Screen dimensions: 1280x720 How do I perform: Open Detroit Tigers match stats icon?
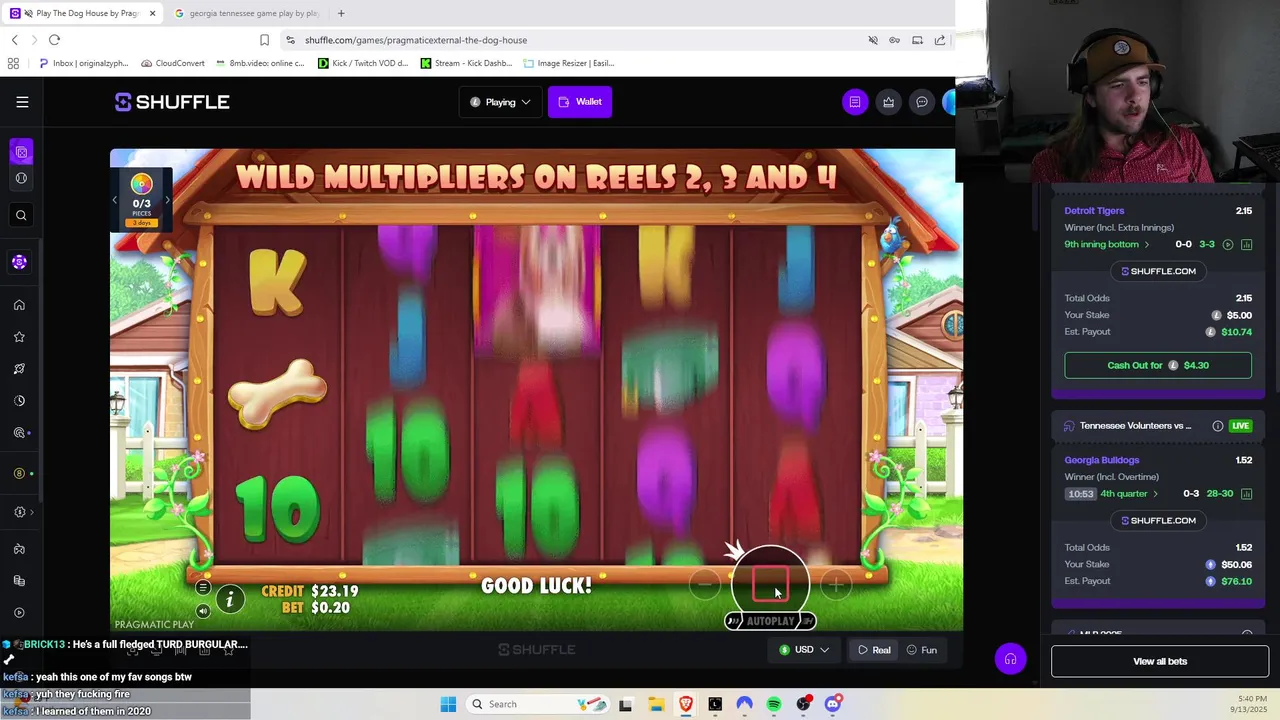(1246, 244)
